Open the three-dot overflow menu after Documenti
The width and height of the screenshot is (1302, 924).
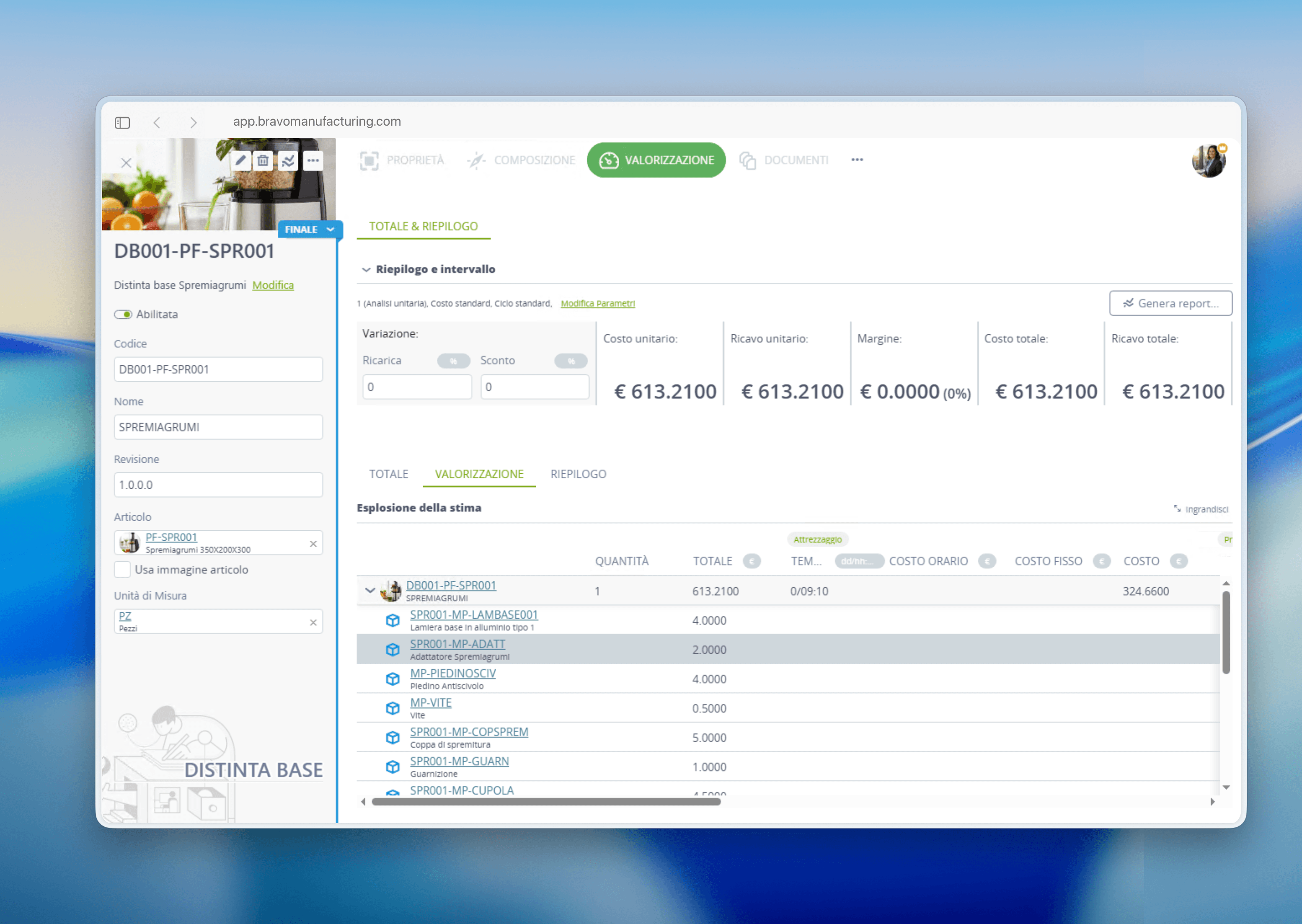pyautogui.click(x=857, y=160)
